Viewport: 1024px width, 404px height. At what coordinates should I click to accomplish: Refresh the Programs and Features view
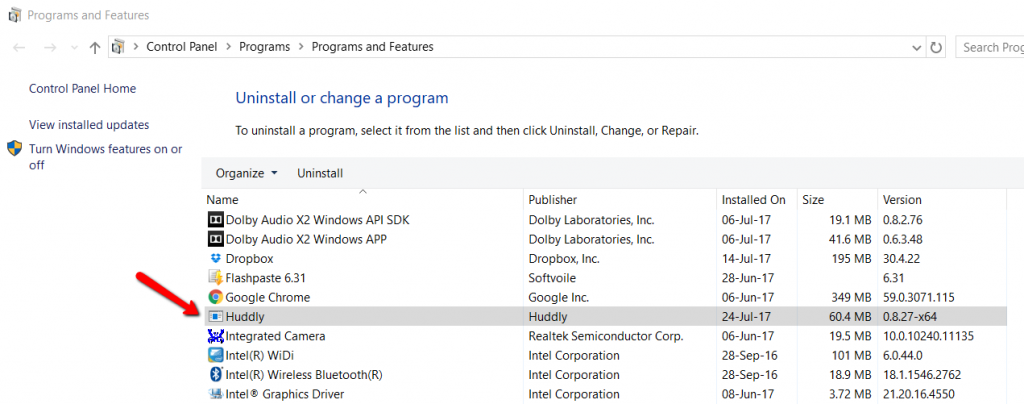pos(936,47)
